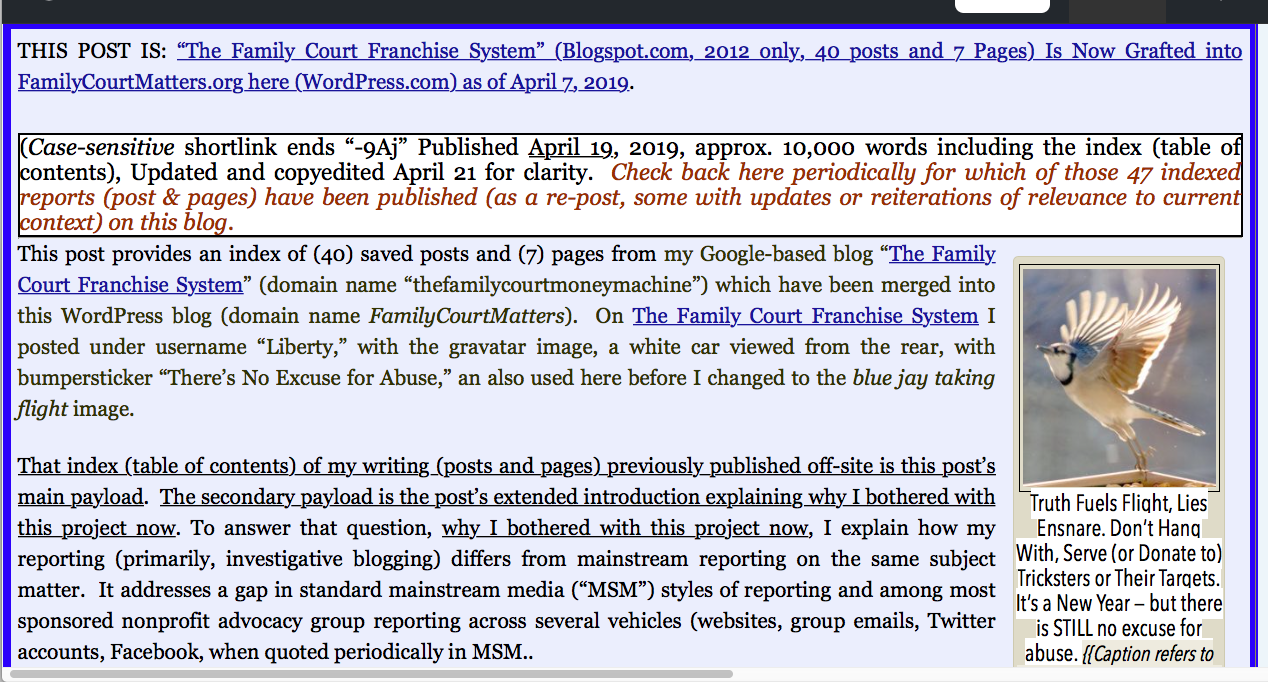Open 'The Family Court Franchise System' link before 'I posted'
Screen dimensions: 1268x682
805,316
